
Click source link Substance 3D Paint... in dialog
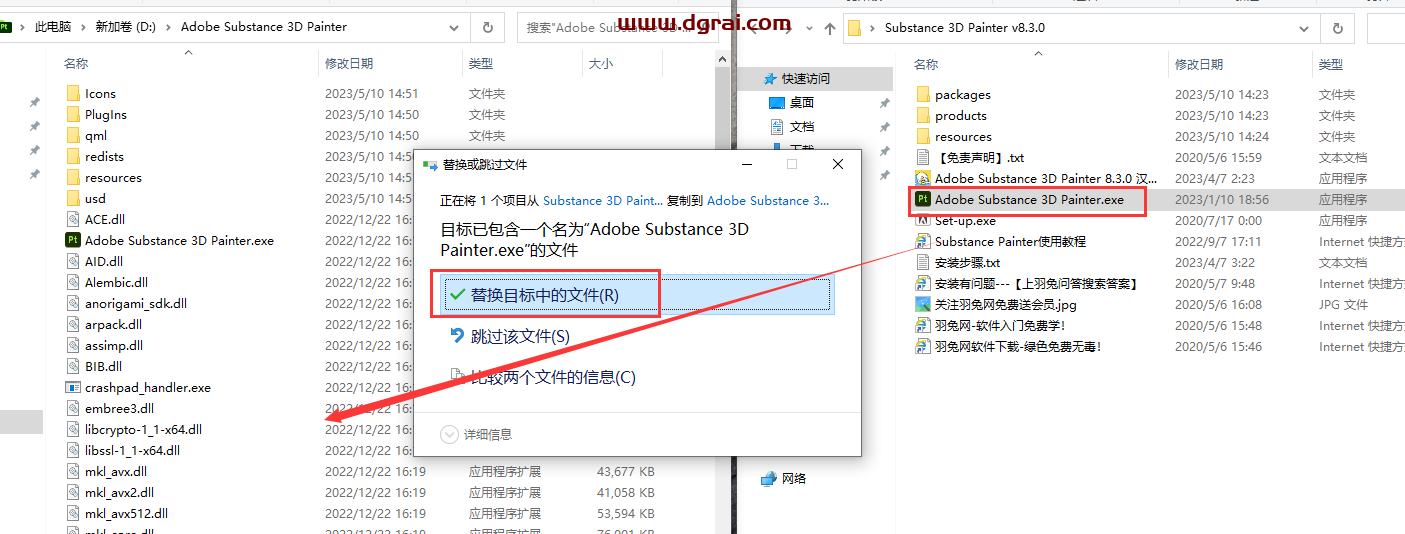(x=603, y=200)
